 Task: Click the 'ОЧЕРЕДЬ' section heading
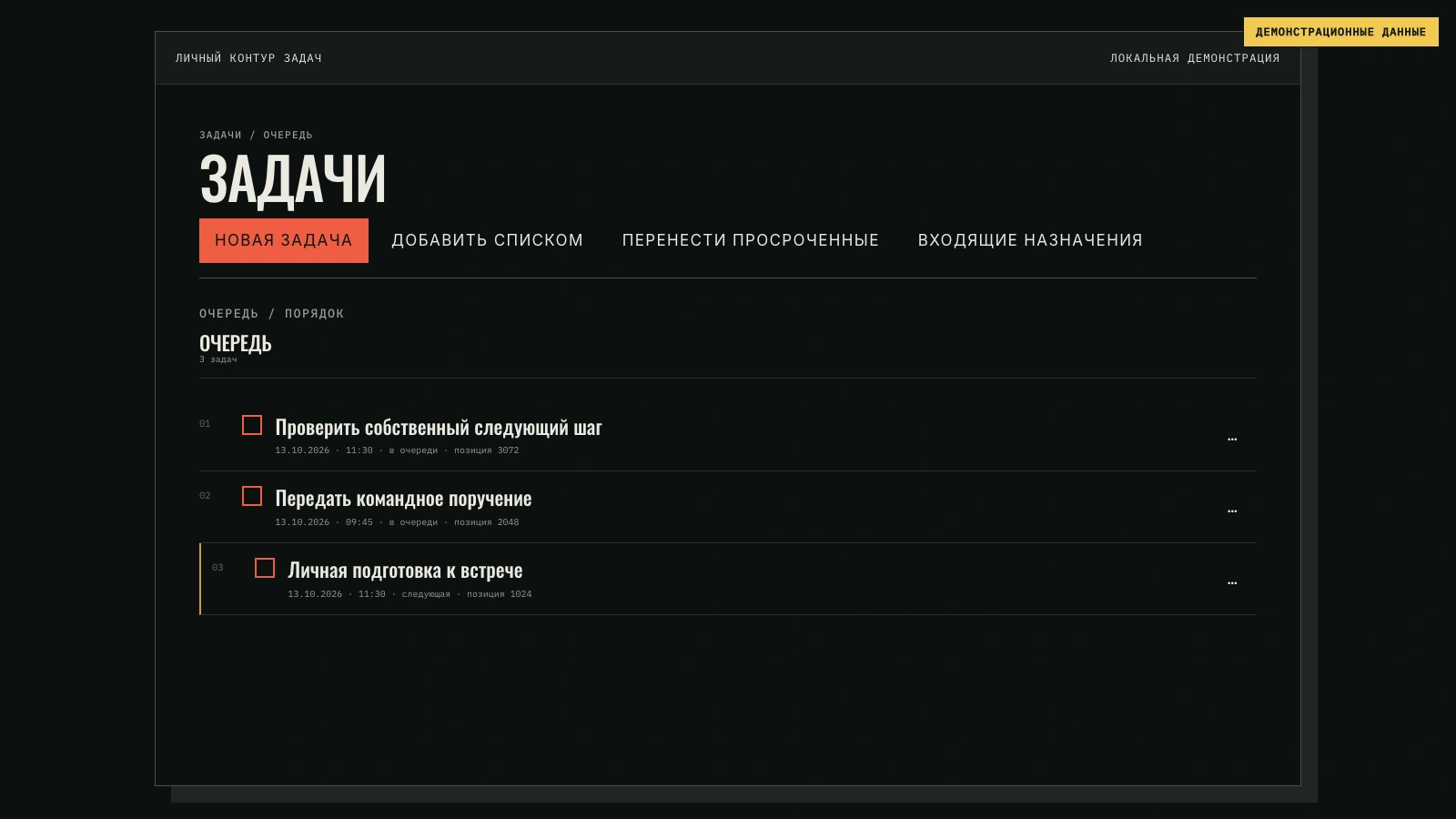[x=236, y=343]
